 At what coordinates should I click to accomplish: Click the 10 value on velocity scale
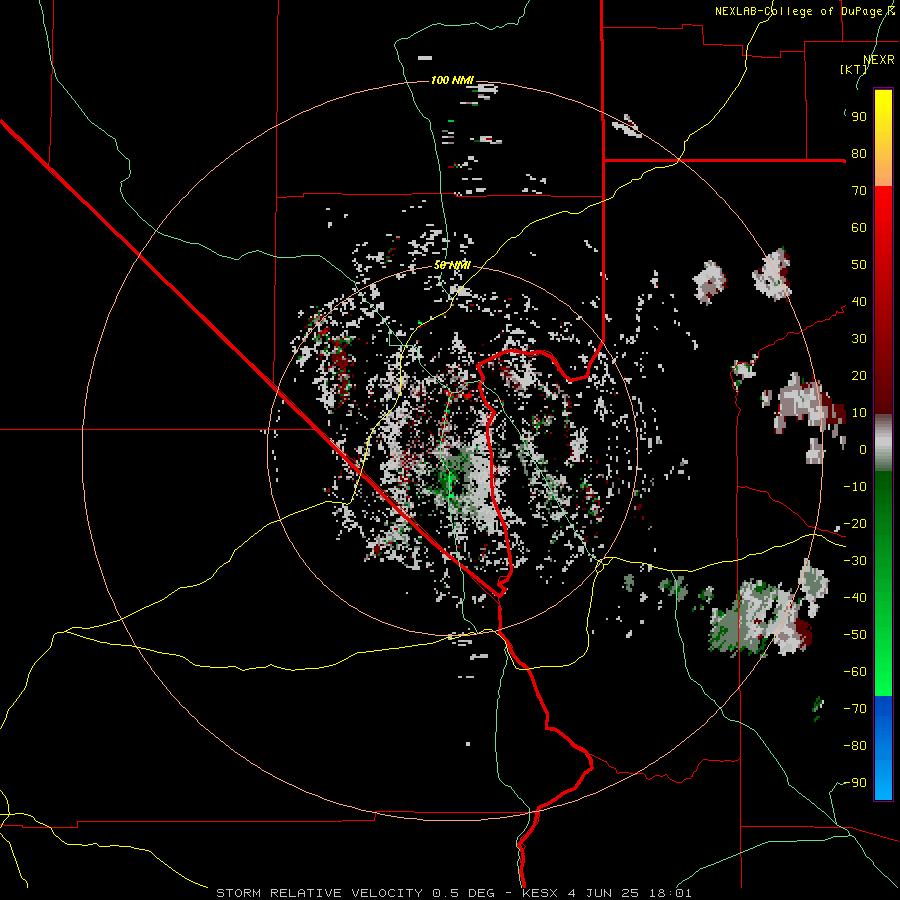pos(859,413)
